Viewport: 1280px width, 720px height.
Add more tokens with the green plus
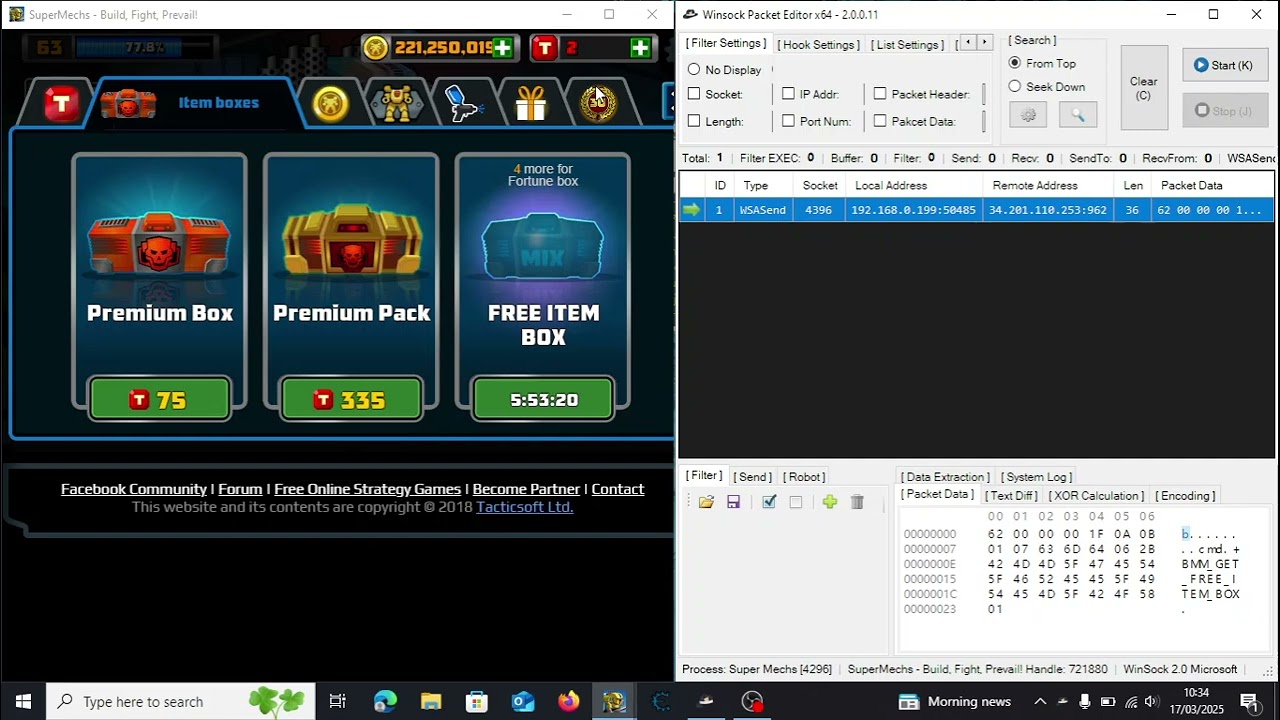(640, 47)
